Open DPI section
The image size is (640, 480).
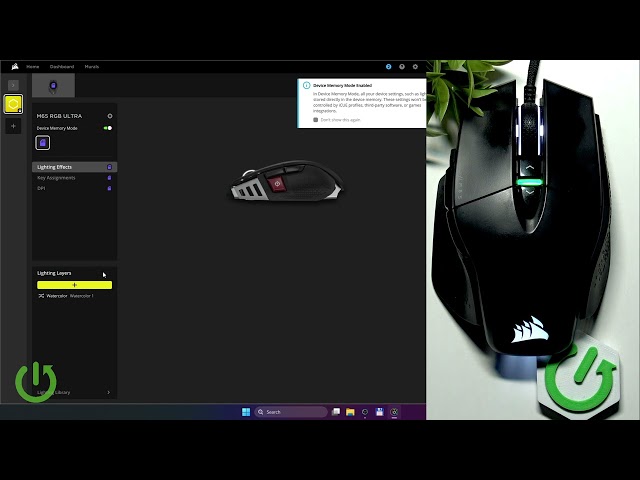tap(74, 188)
